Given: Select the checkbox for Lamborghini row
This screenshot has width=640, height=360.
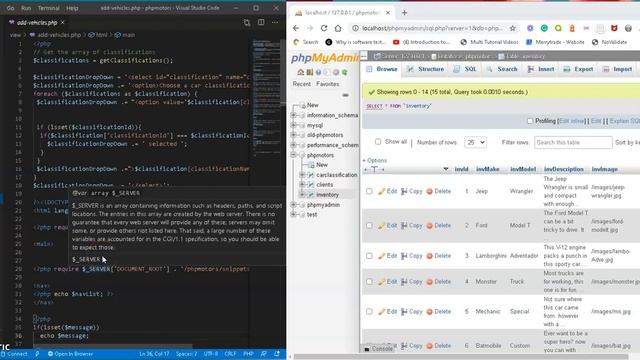Looking at the screenshot, I should (369, 256).
